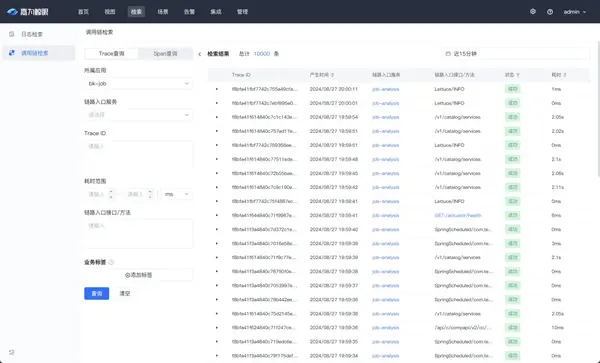The image size is (600, 363).
Task: Open job-analysis link in the 20:00:11 row
Action: tap(385, 89)
